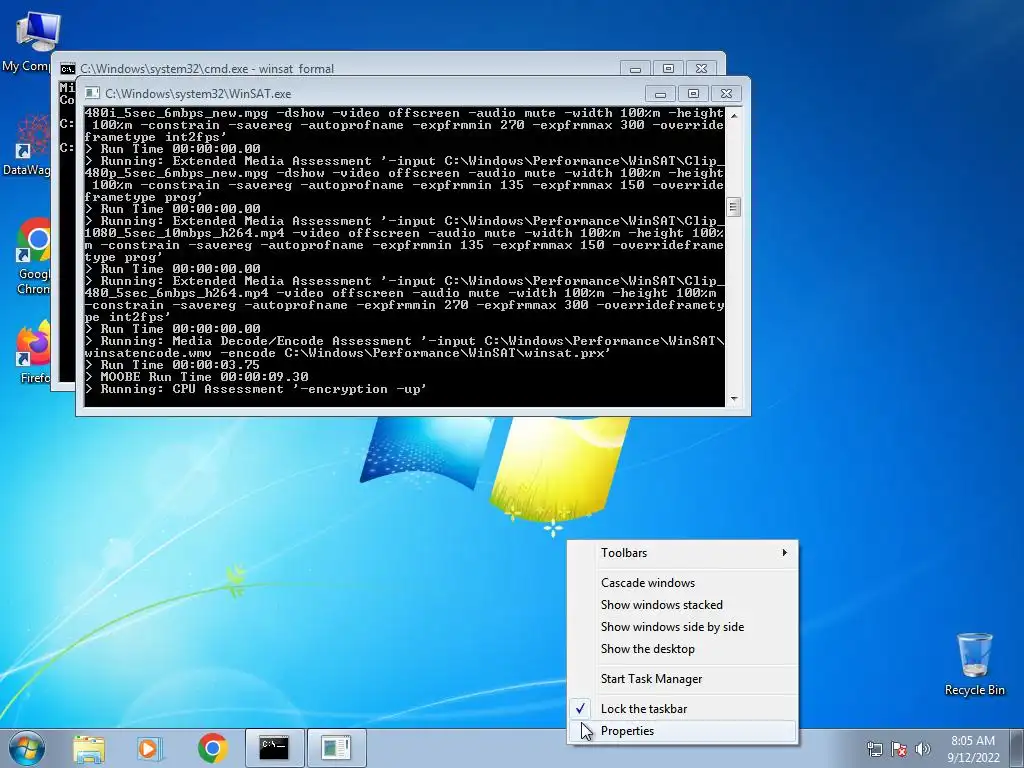This screenshot has height=768, width=1024.
Task: Expand the Toolbars submenu
Action: [x=682, y=552]
